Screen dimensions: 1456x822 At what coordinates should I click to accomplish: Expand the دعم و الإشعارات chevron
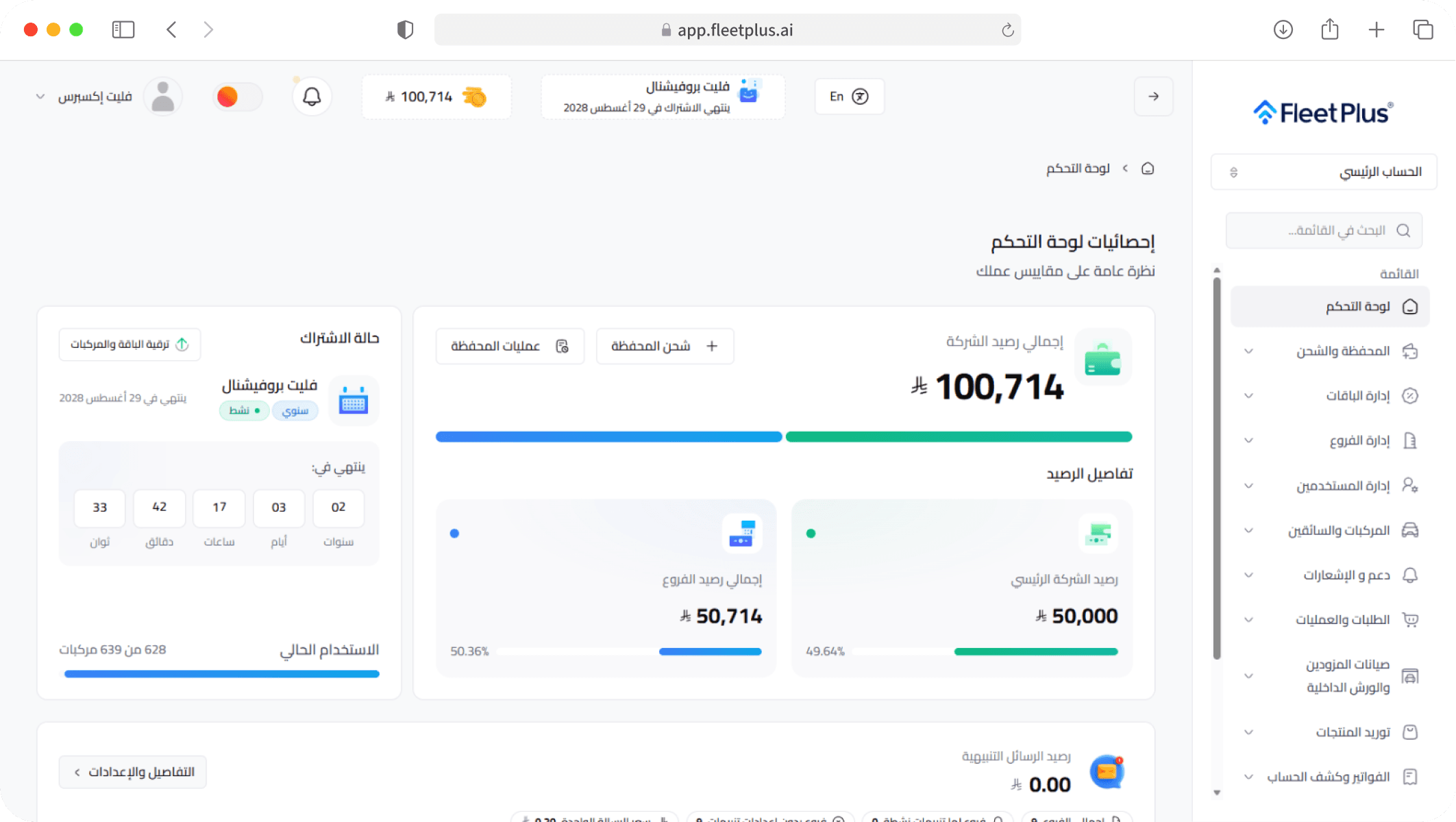click(1248, 575)
